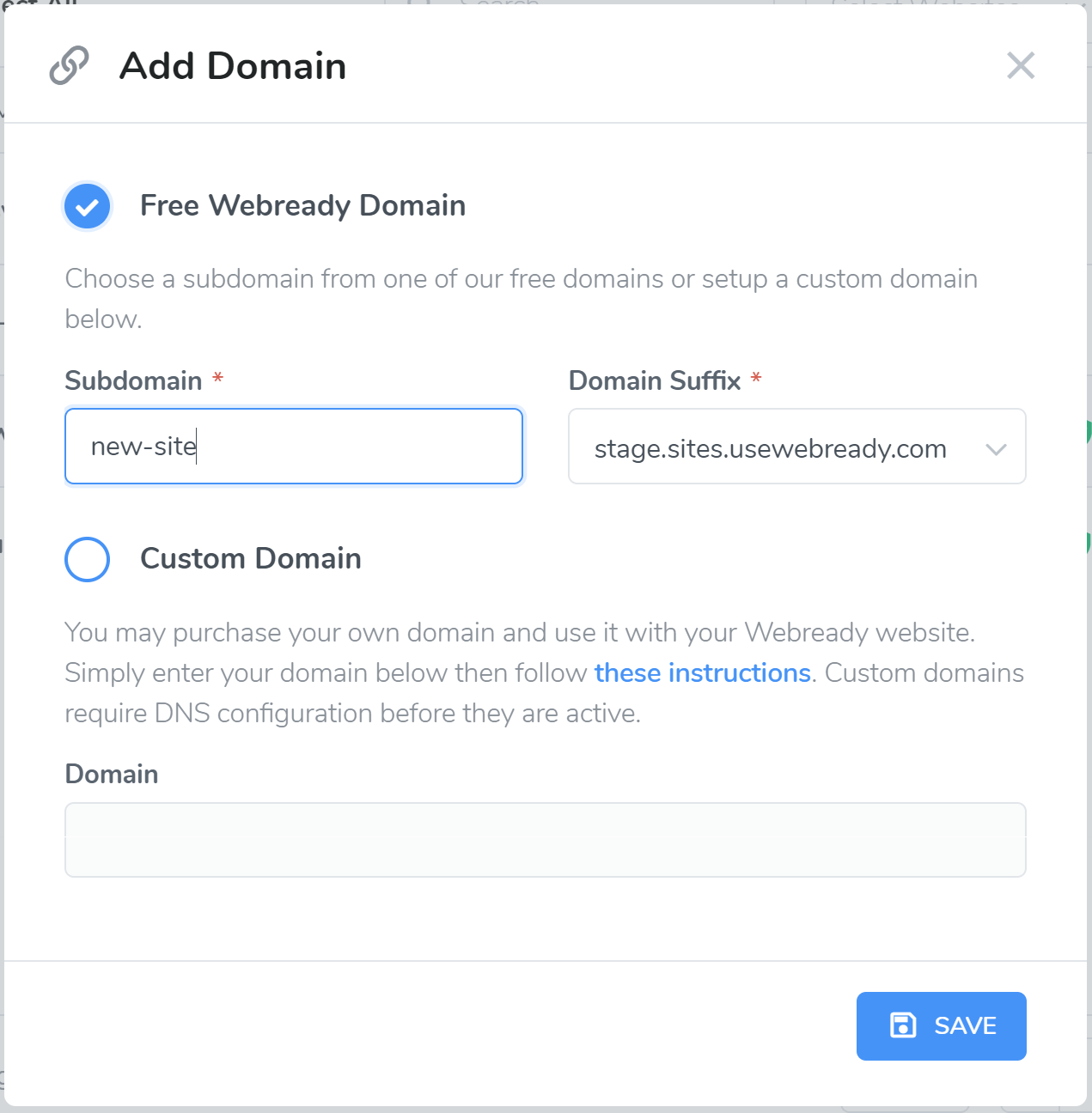Click the Subdomain field label
1092x1113 pixels.
[133, 380]
